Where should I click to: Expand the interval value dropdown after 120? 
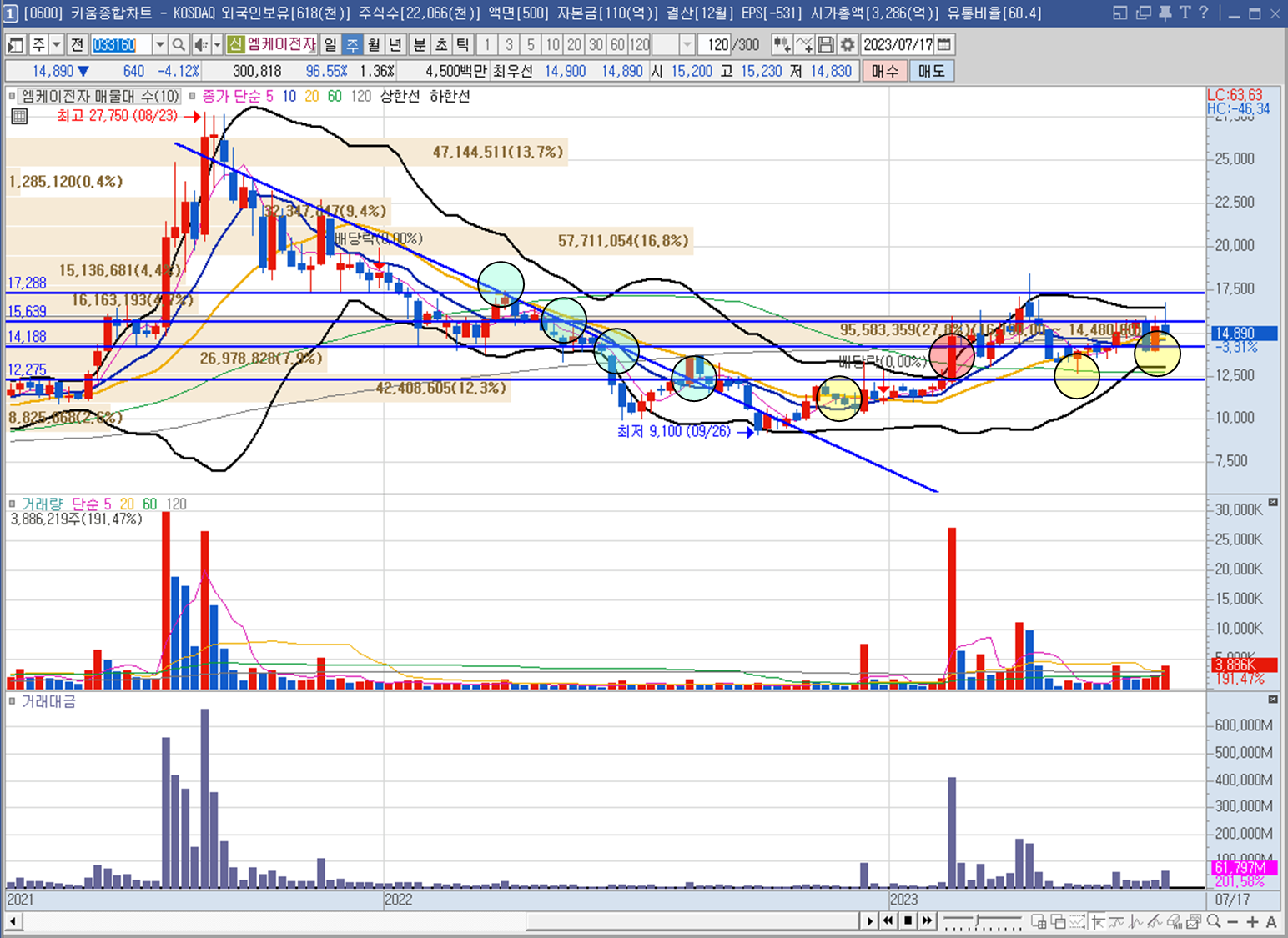(687, 44)
